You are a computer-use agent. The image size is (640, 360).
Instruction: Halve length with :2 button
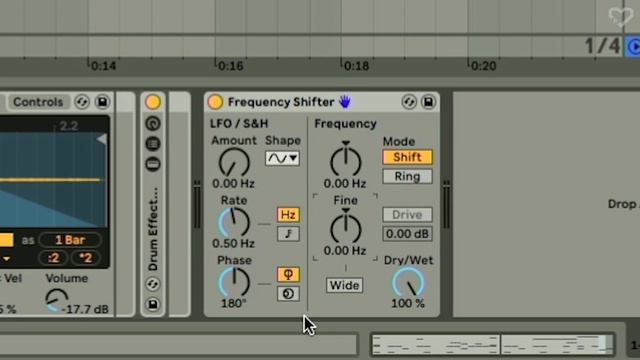(53, 258)
